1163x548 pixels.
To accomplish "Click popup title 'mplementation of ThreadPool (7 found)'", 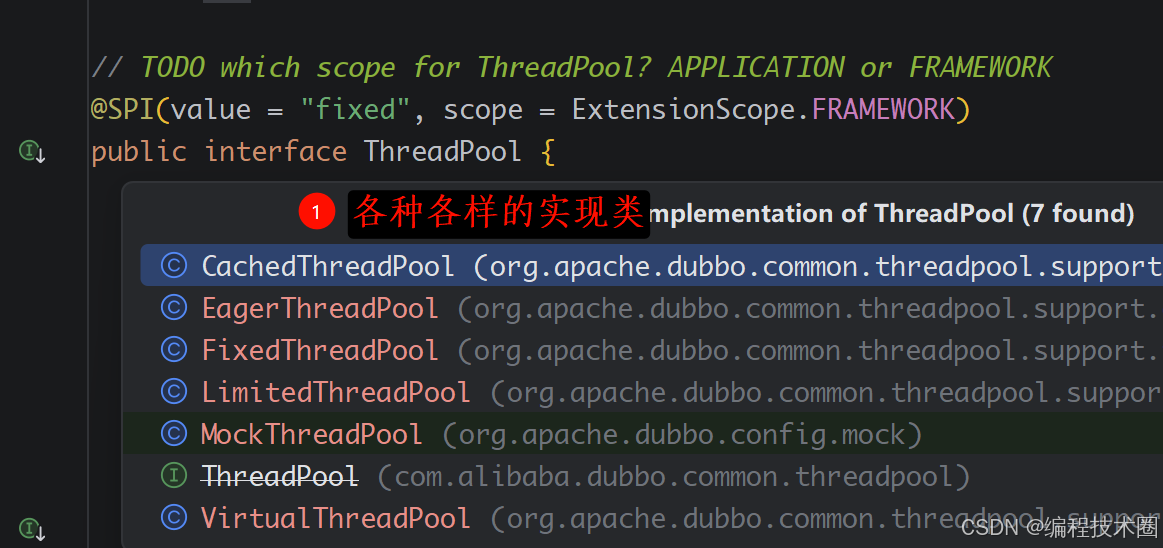I will tap(892, 214).
